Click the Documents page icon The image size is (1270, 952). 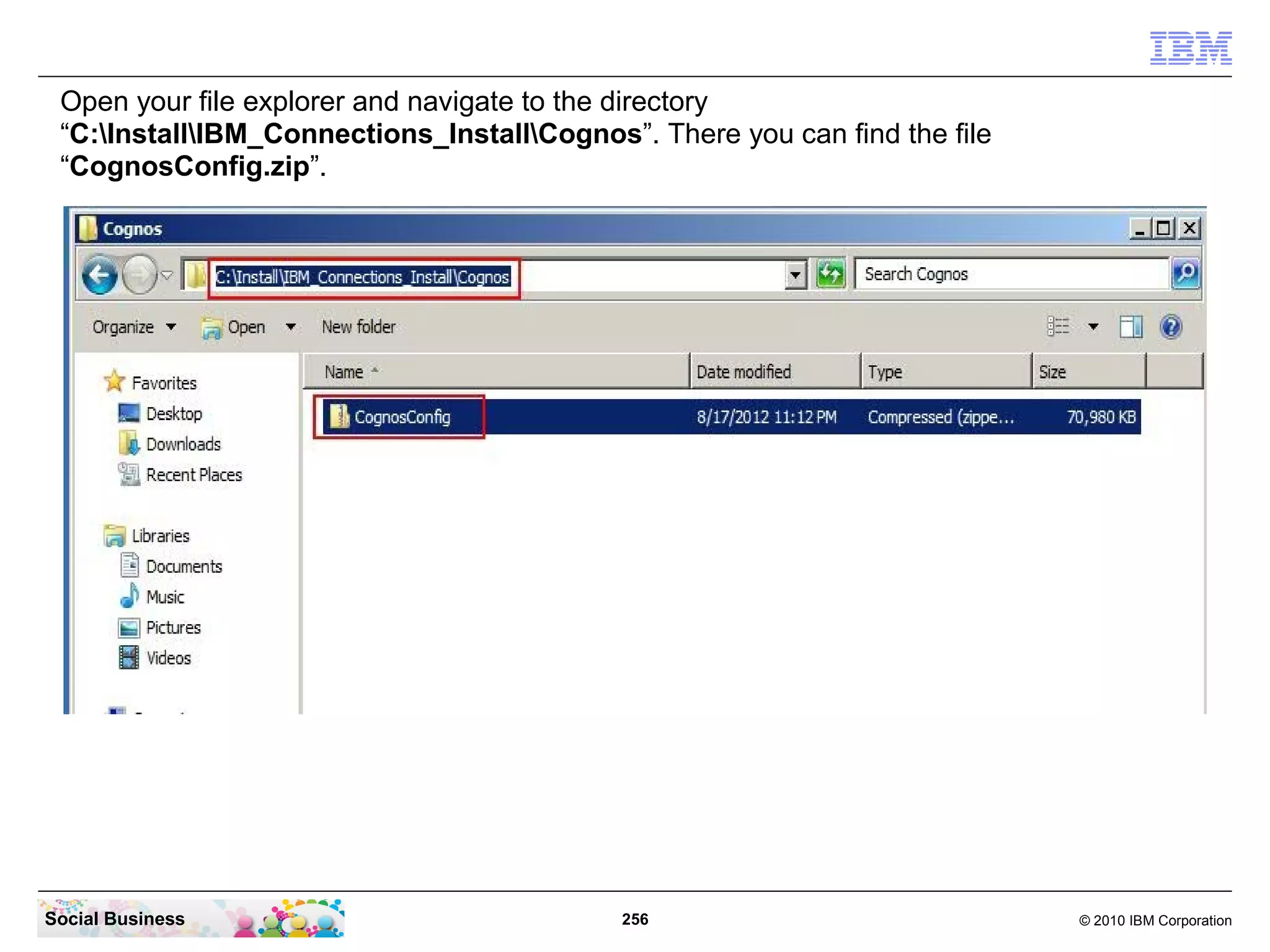[130, 565]
